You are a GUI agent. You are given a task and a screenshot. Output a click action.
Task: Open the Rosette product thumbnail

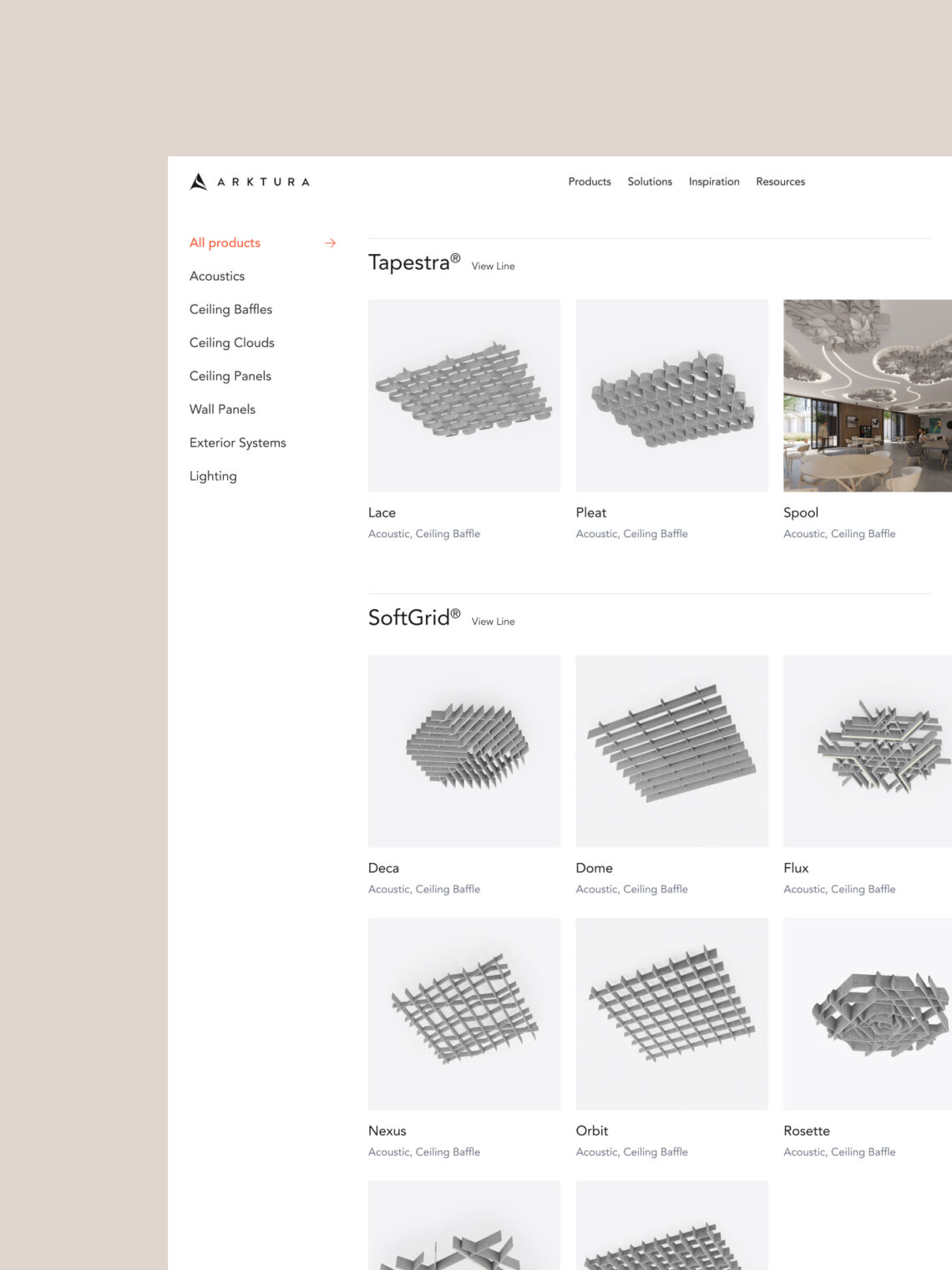[868, 1014]
